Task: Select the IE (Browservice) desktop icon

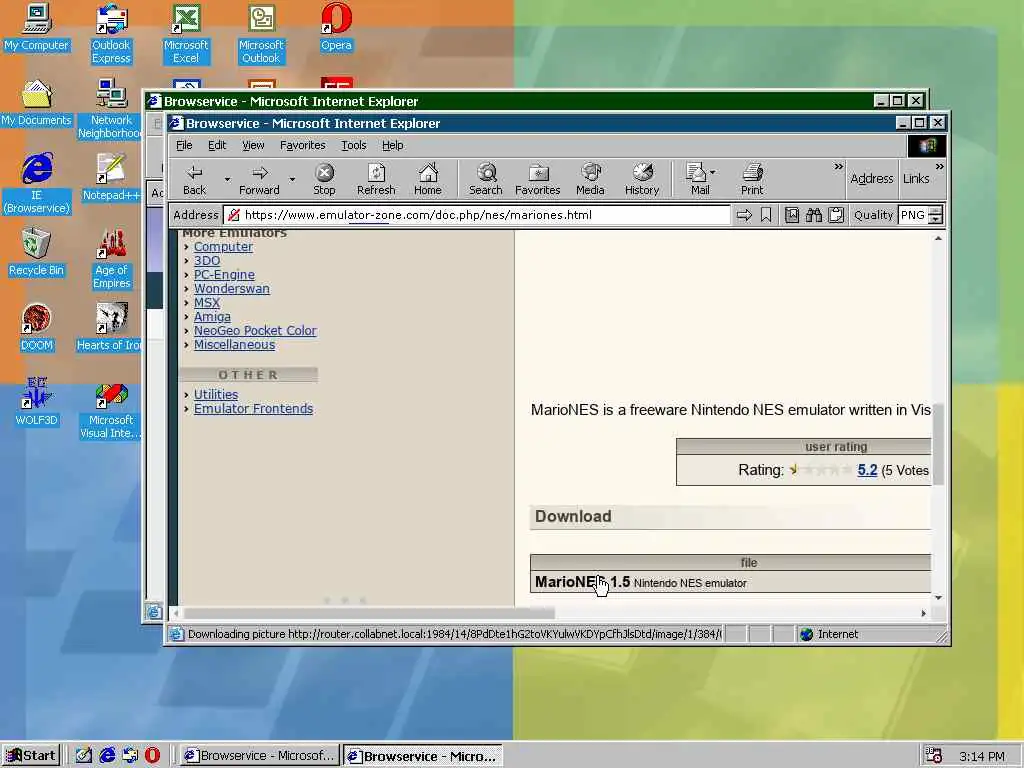Action: [x=37, y=184]
